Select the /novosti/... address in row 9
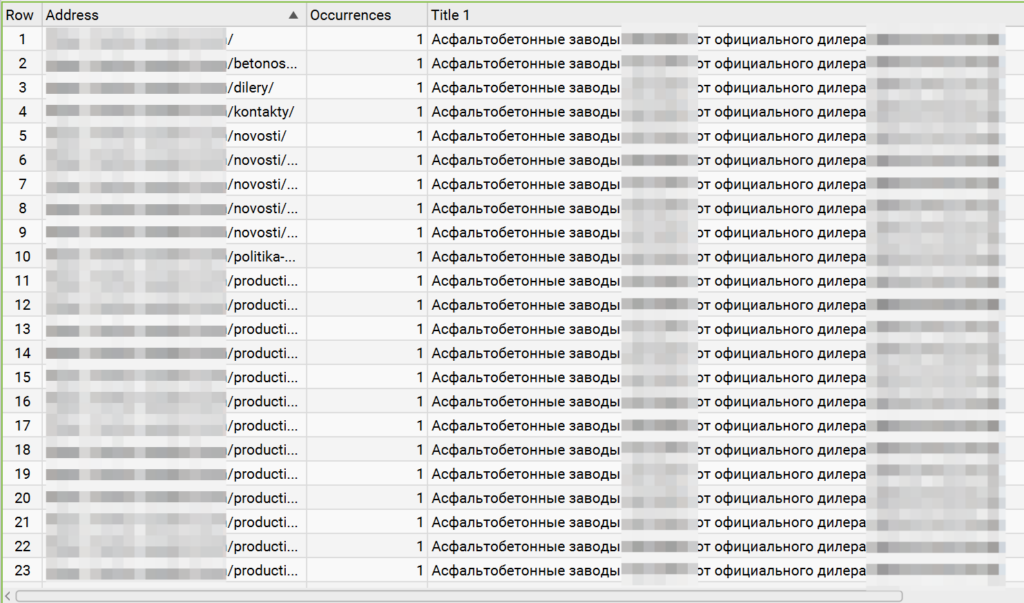 [x=263, y=233]
